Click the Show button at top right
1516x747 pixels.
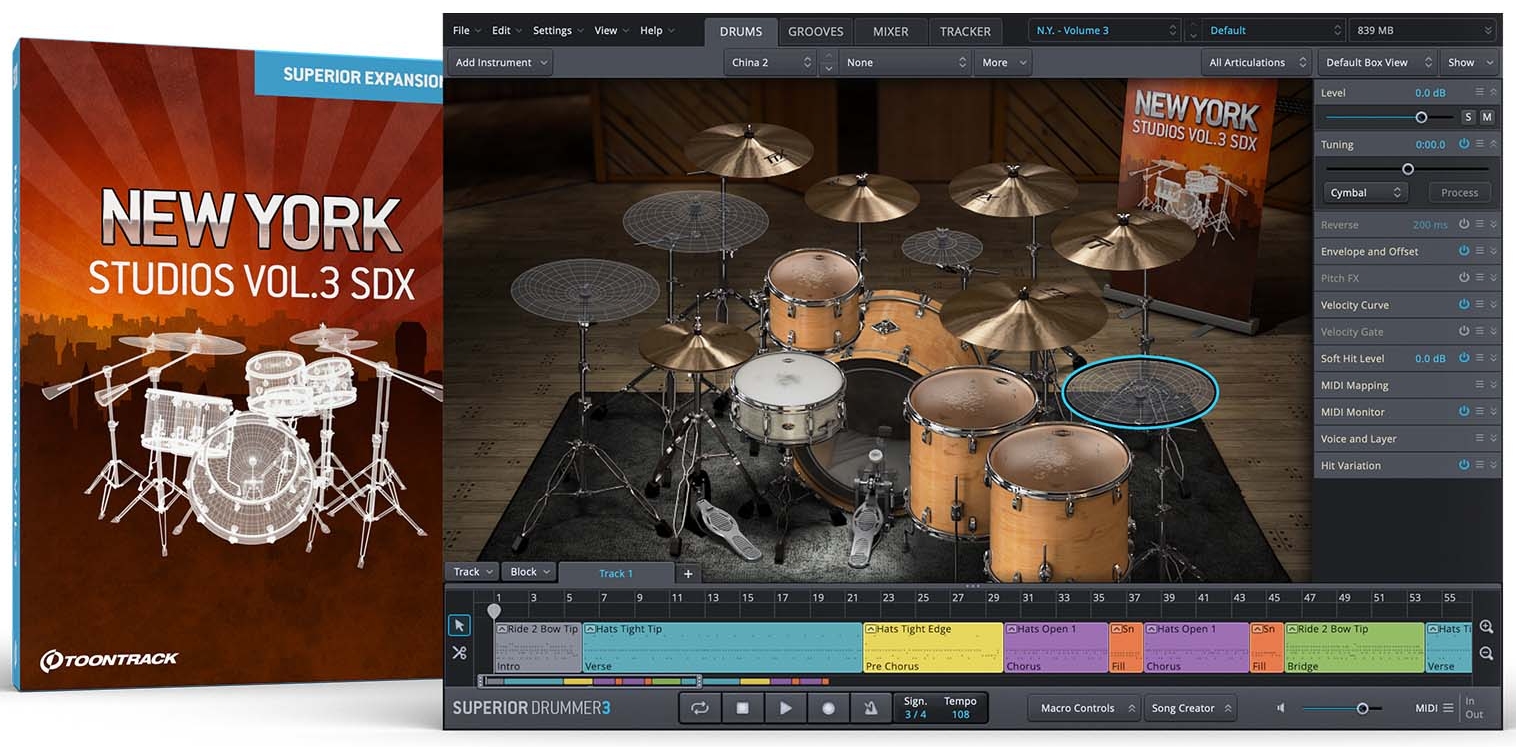point(1470,62)
